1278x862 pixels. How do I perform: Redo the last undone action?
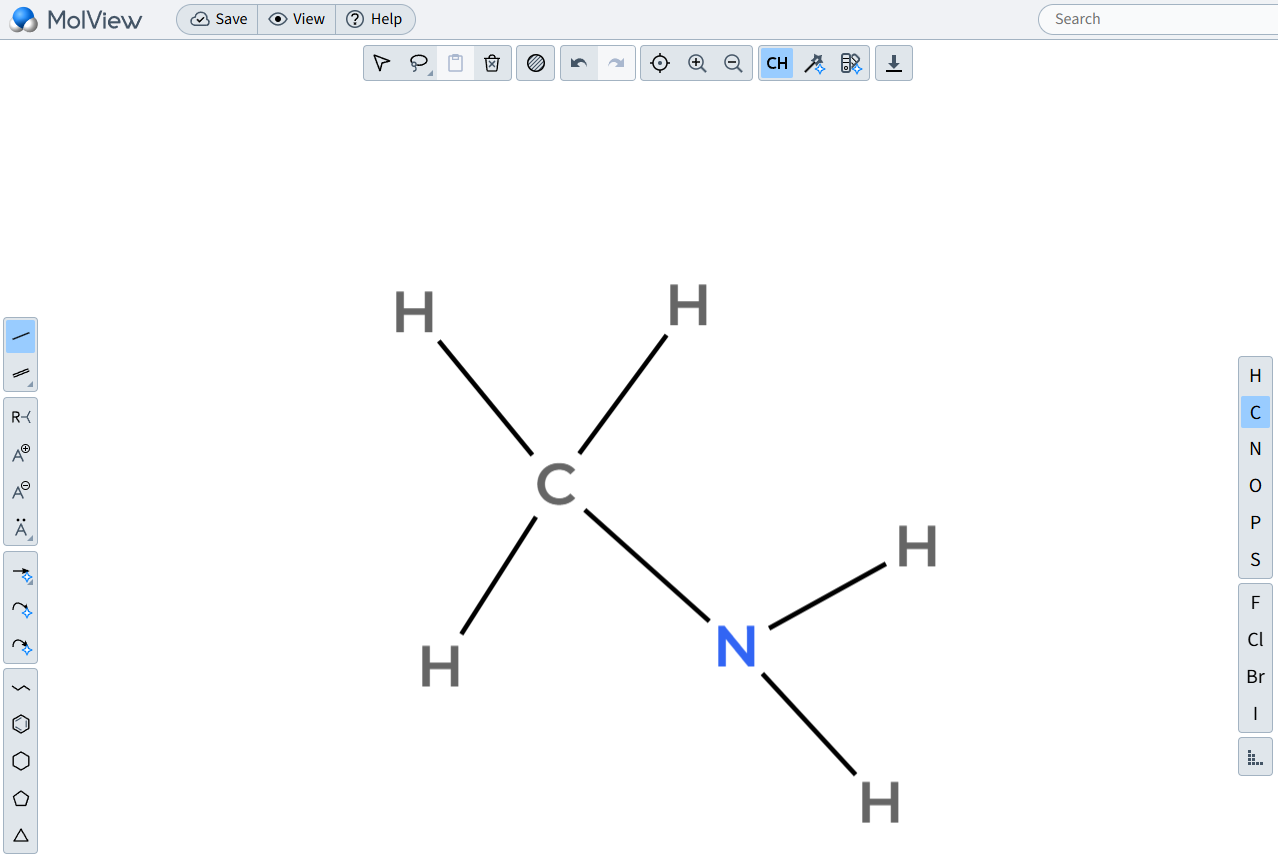[616, 63]
